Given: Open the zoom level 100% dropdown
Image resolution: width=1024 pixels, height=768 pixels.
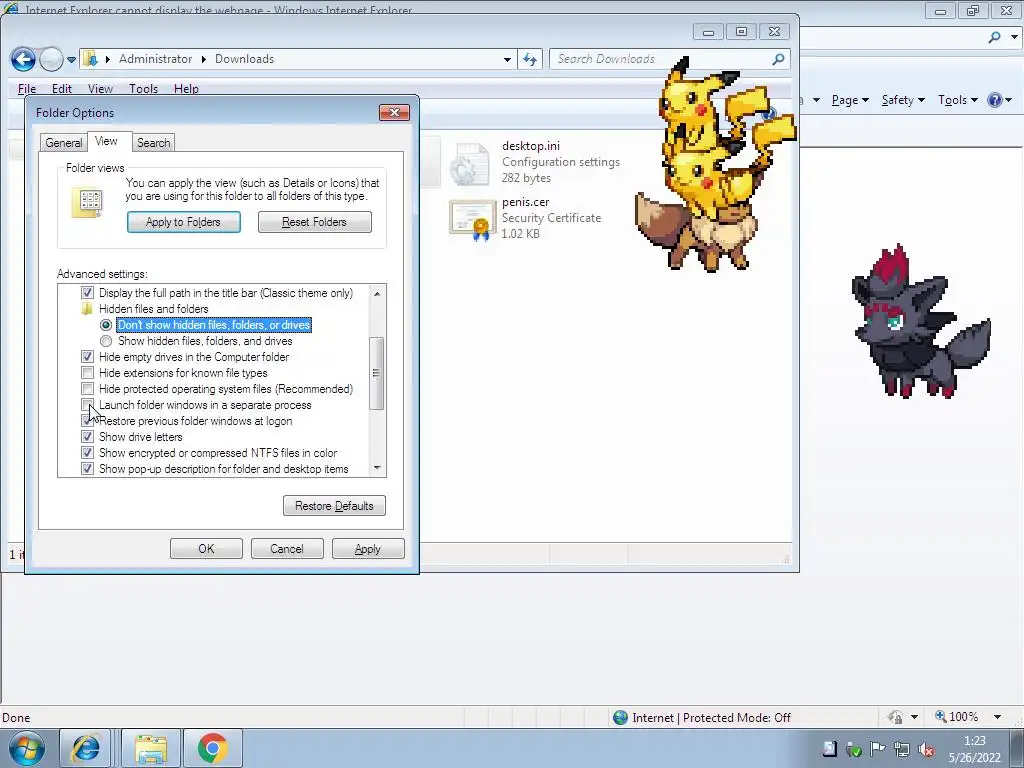Looking at the screenshot, I should tap(997, 717).
